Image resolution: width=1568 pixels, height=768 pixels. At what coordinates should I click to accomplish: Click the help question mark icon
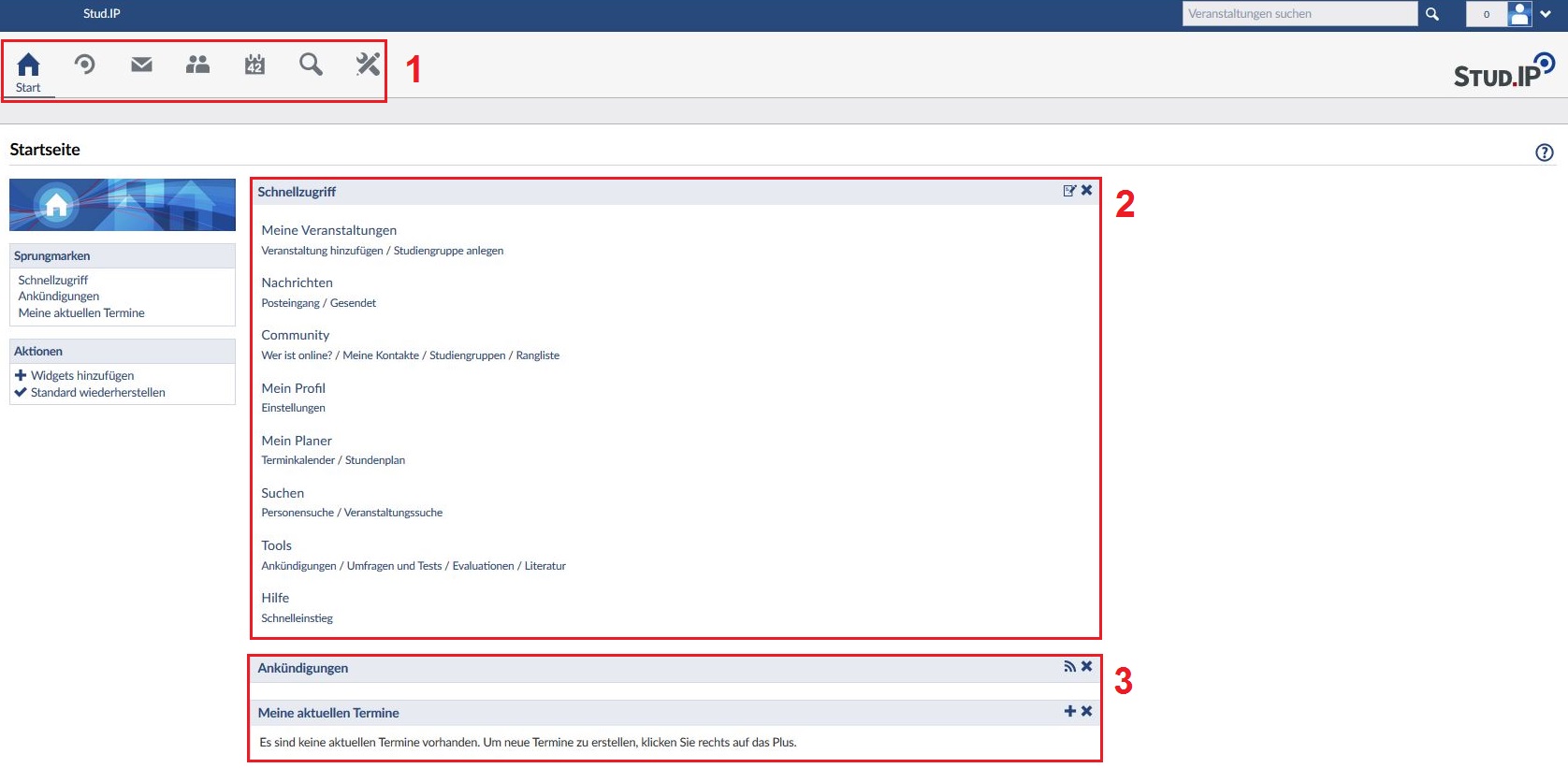(1545, 152)
